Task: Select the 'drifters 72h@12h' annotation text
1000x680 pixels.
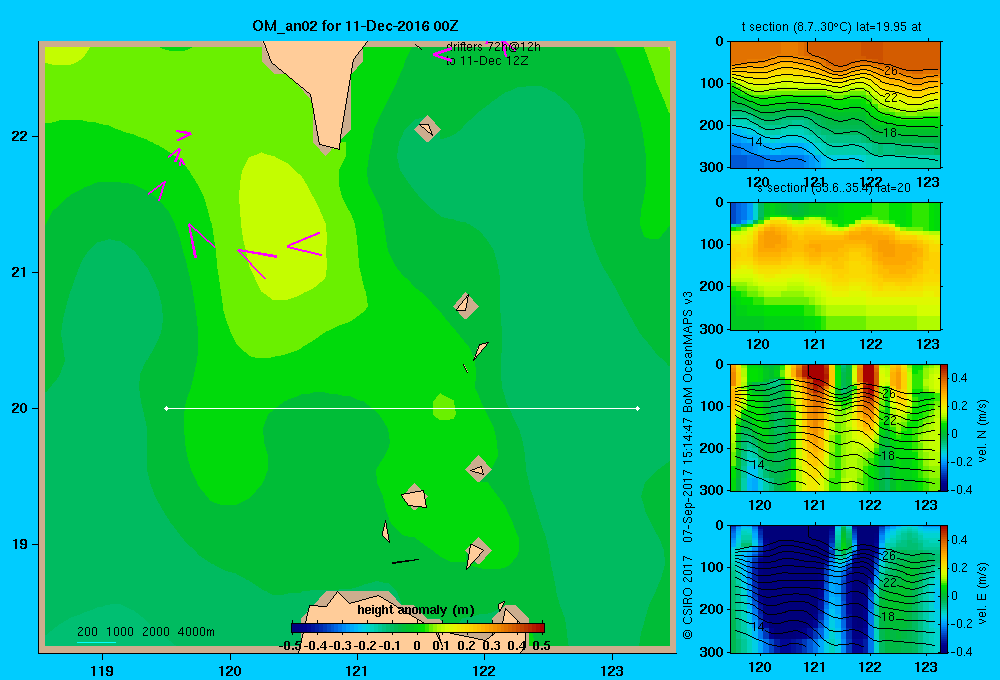Action: pyautogui.click(x=493, y=47)
